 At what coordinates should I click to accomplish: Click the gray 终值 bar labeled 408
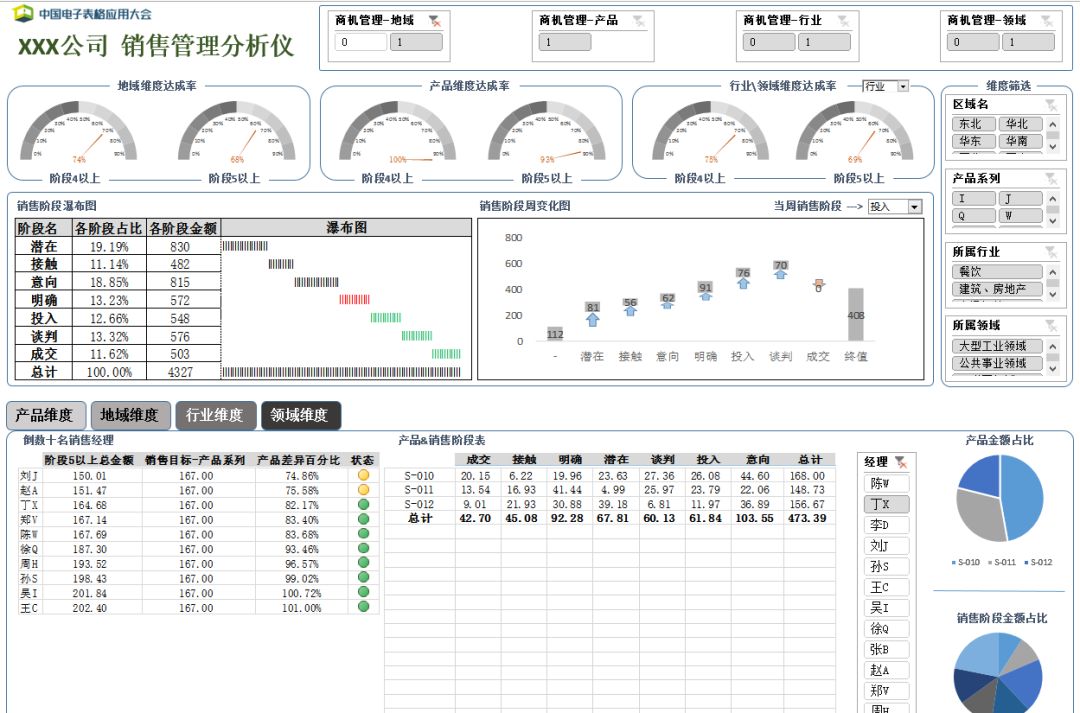pyautogui.click(x=855, y=315)
